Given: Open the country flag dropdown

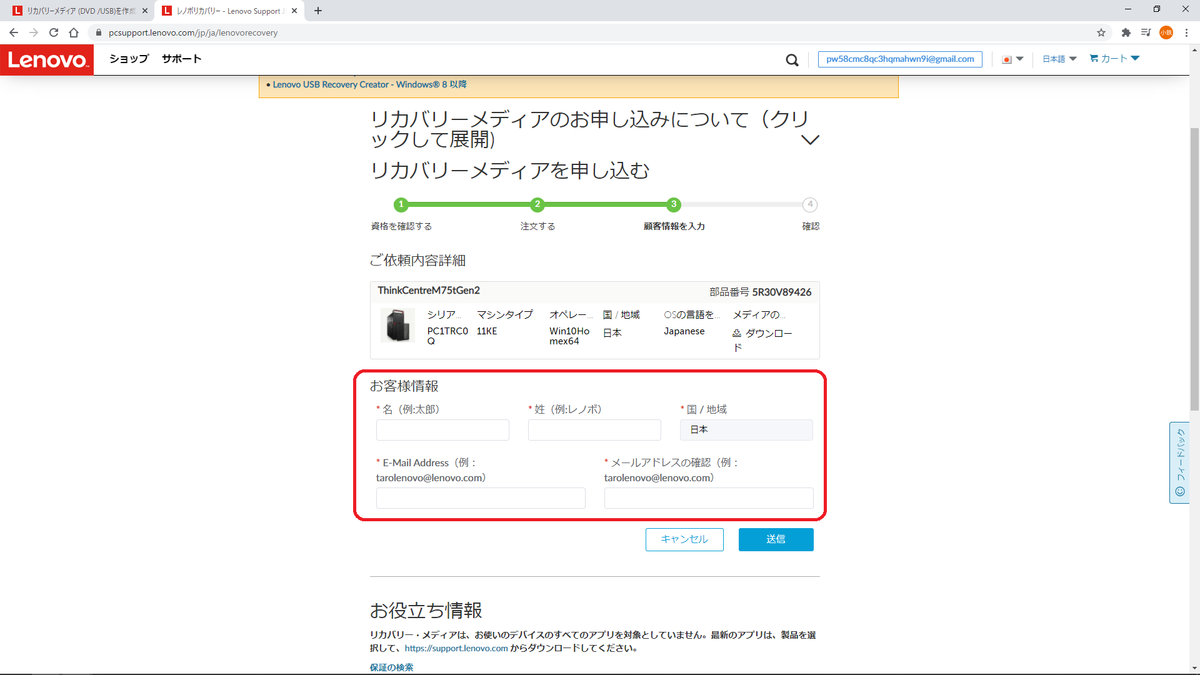Looking at the screenshot, I should pyautogui.click(x=1013, y=59).
